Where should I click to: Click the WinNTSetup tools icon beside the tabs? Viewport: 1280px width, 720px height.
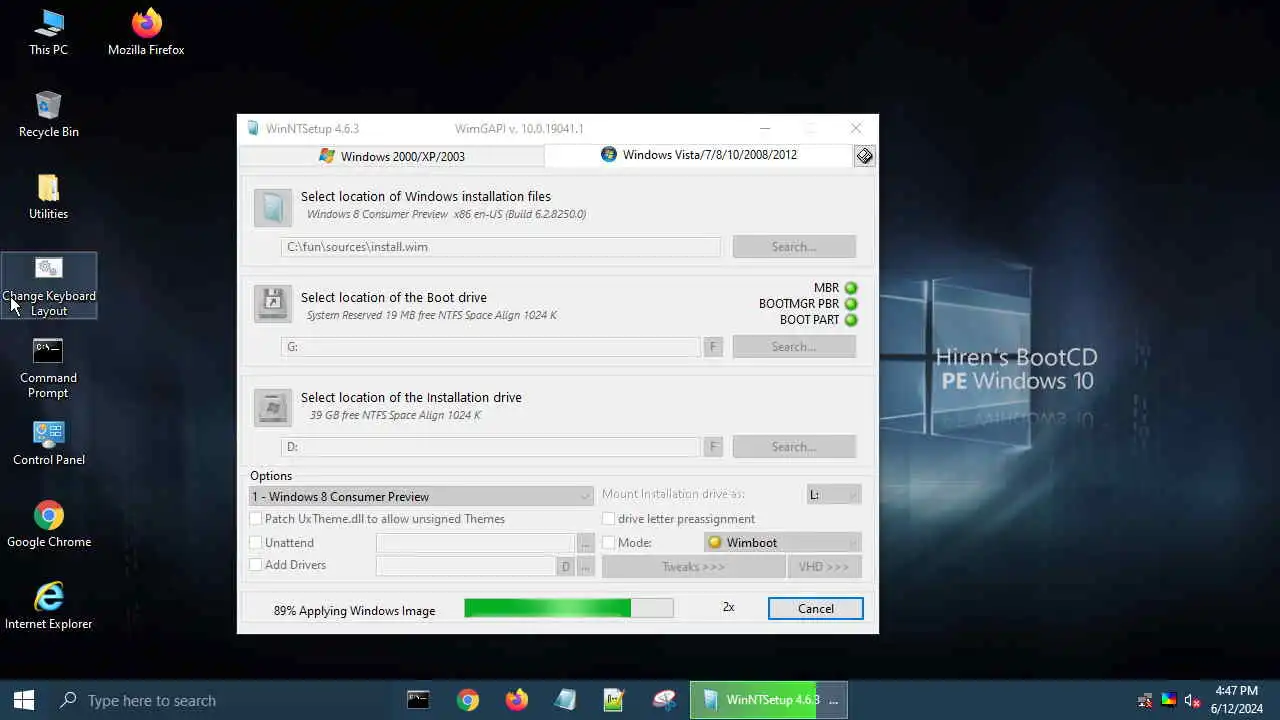(865, 156)
